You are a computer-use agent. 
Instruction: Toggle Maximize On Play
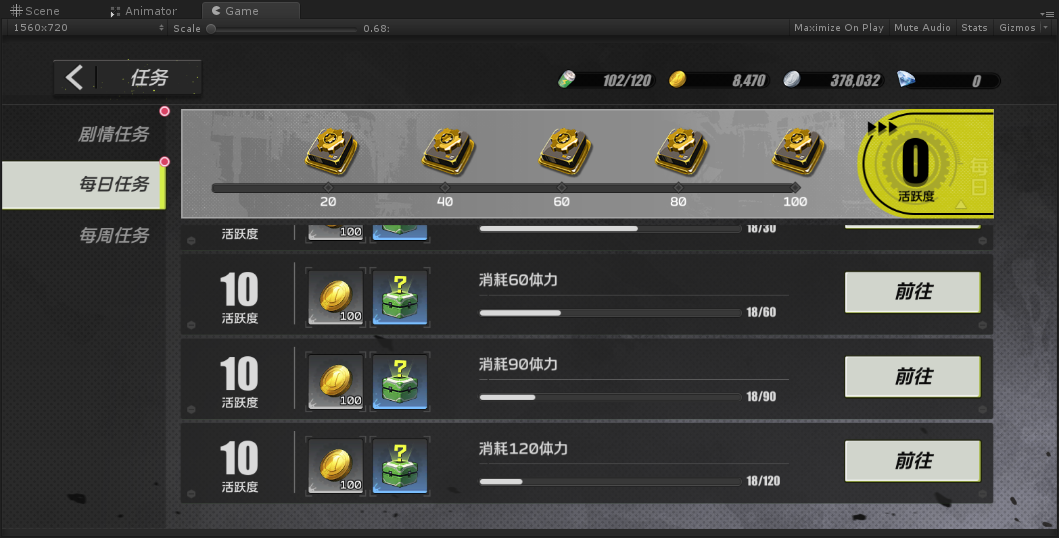838,28
